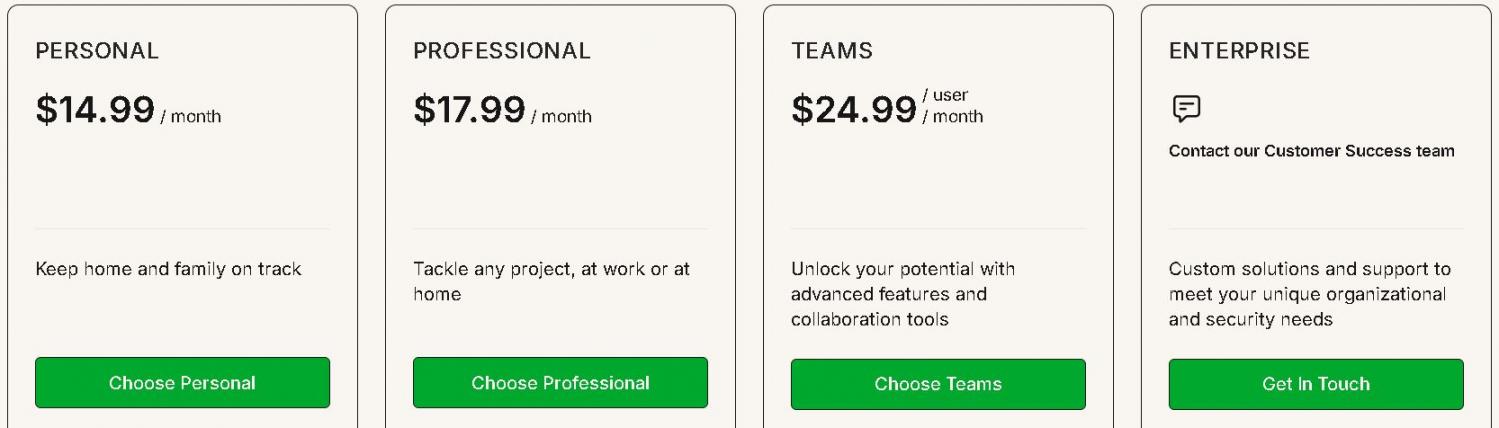Click '/ month' label beside $17.99
The image size is (1499, 428).
click(562, 117)
